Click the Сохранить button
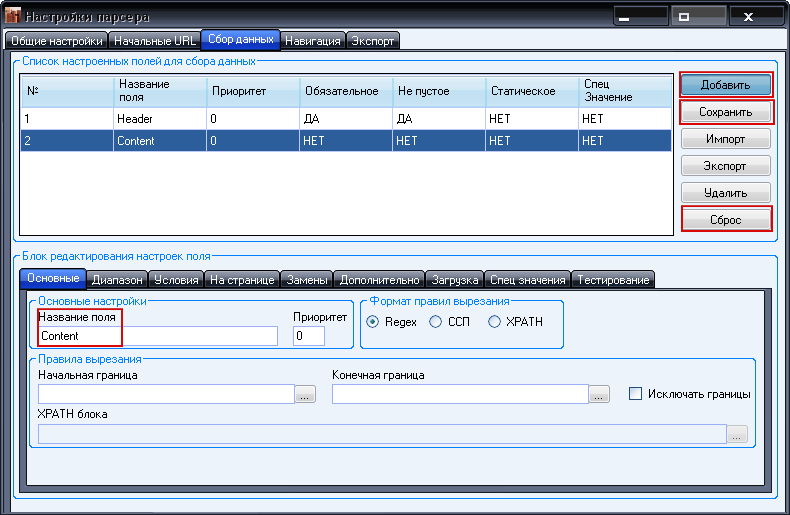 pyautogui.click(x=726, y=111)
